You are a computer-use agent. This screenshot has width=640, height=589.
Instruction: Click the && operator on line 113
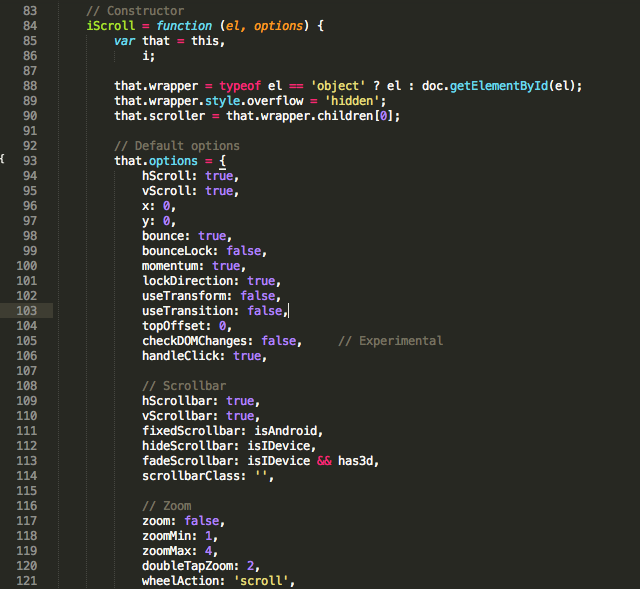point(324,461)
